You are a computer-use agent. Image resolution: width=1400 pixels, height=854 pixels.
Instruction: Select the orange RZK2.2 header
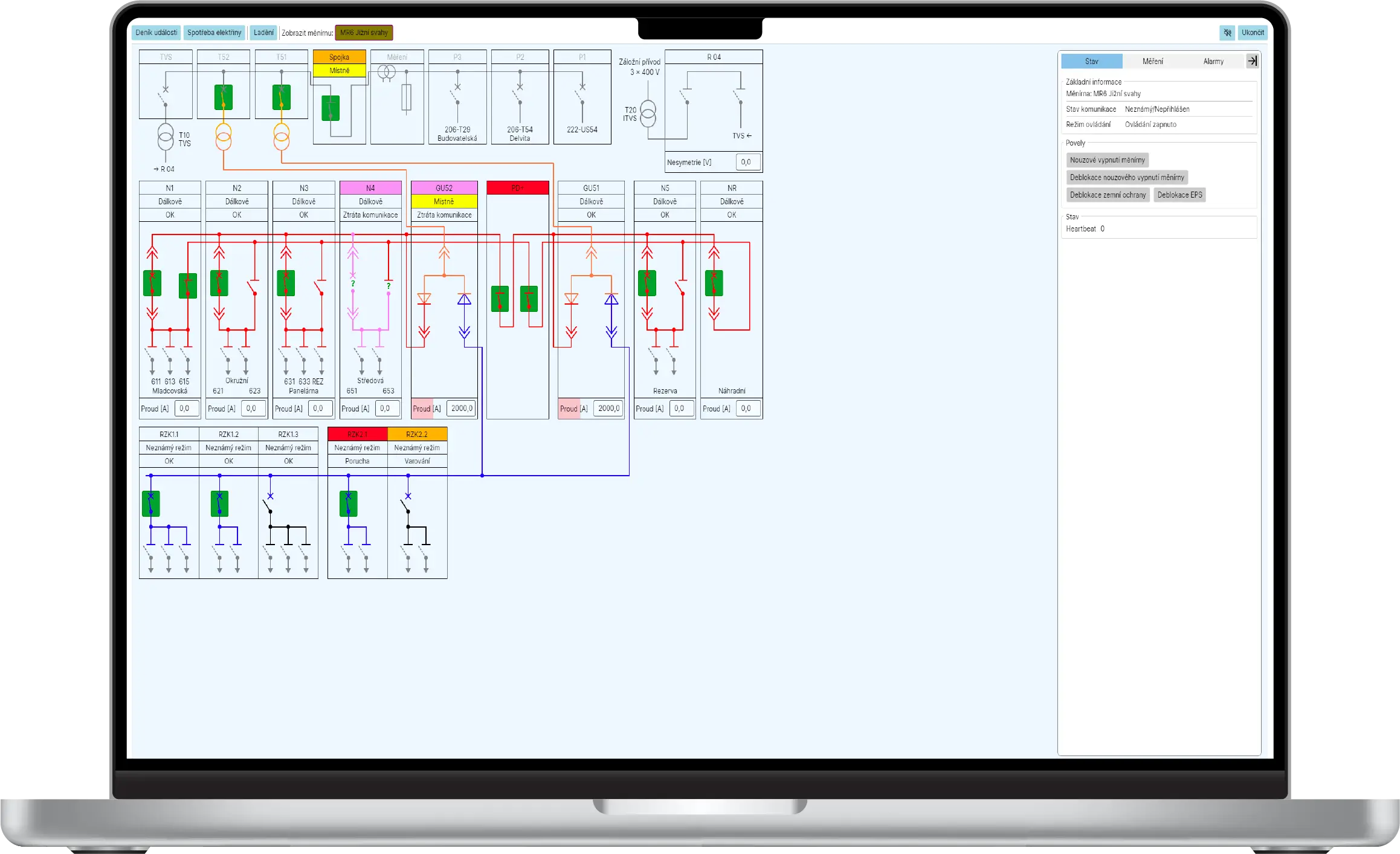tap(418, 434)
